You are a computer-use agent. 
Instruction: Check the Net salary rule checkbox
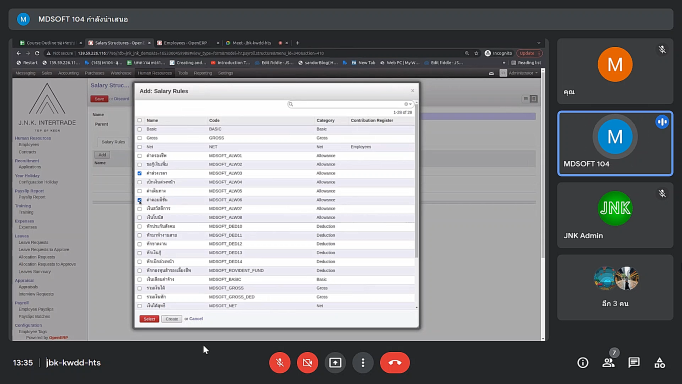point(140,147)
